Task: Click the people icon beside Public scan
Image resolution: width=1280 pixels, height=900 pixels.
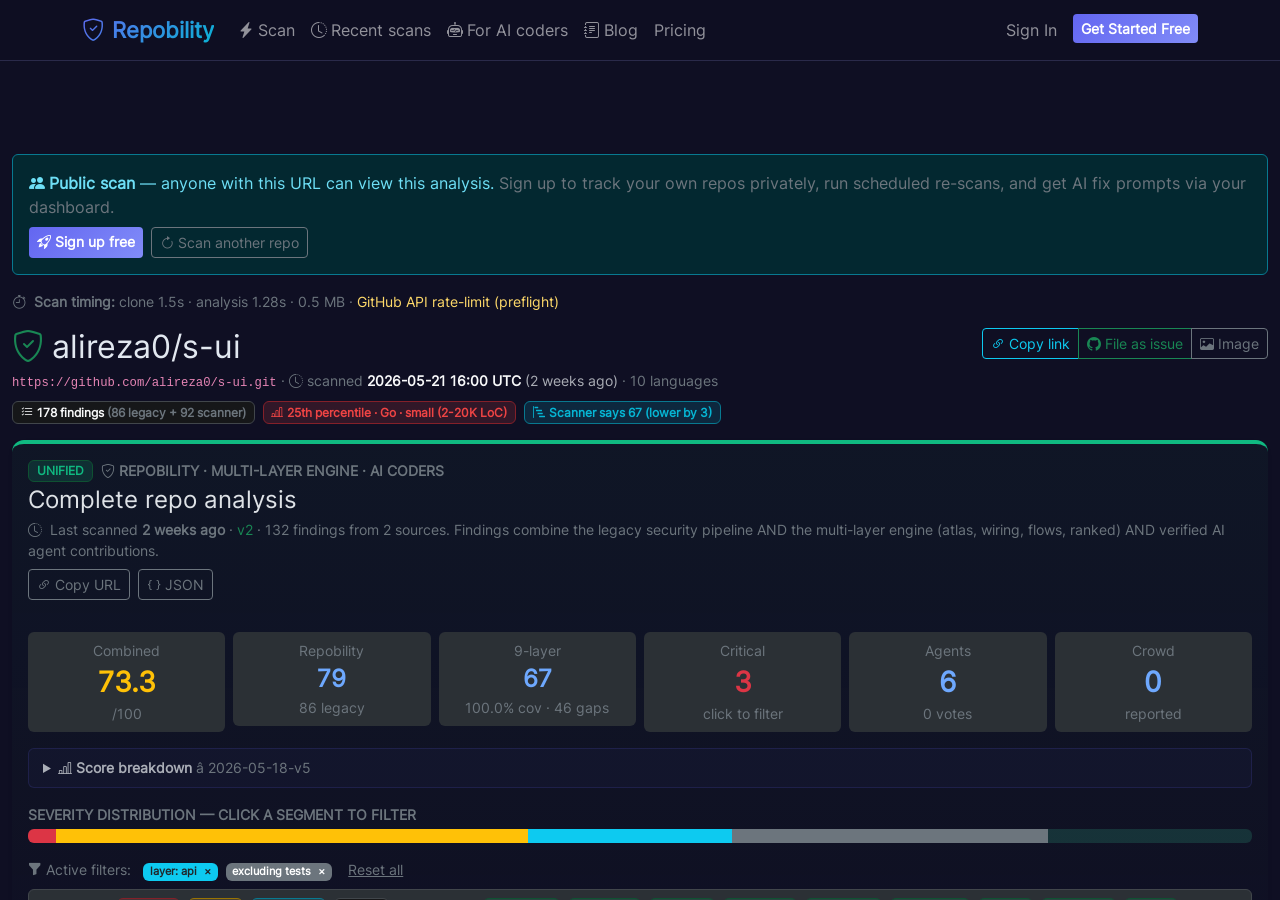Action: pyautogui.click(x=37, y=183)
